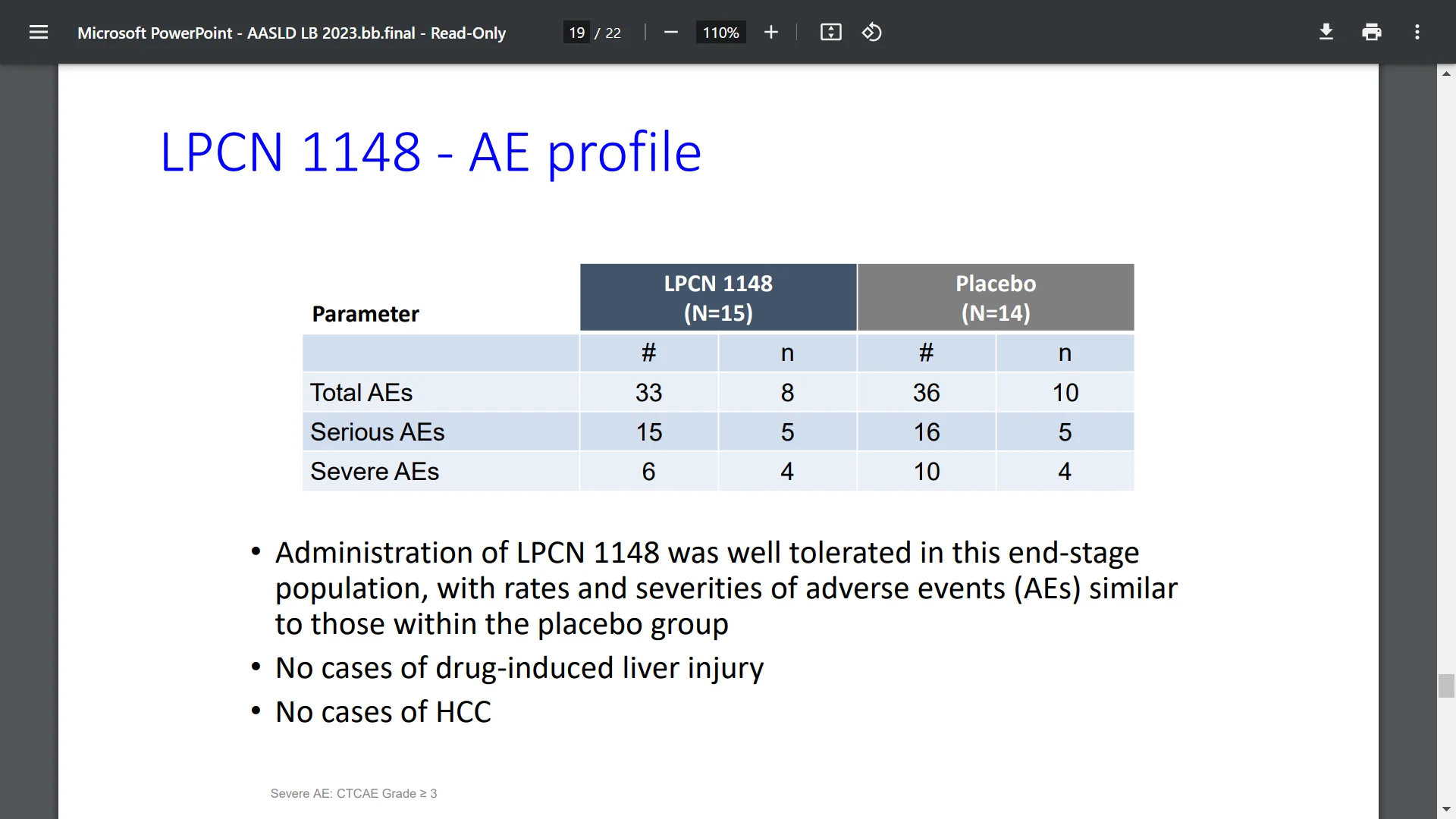Click the scrollbar down arrow
This screenshot has width=1456, height=819.
[1446, 808]
